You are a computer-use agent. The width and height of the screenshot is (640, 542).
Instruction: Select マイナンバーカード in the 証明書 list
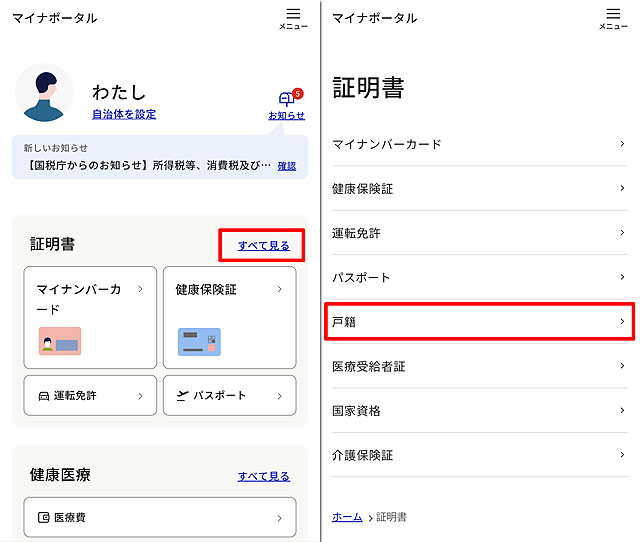point(480,144)
